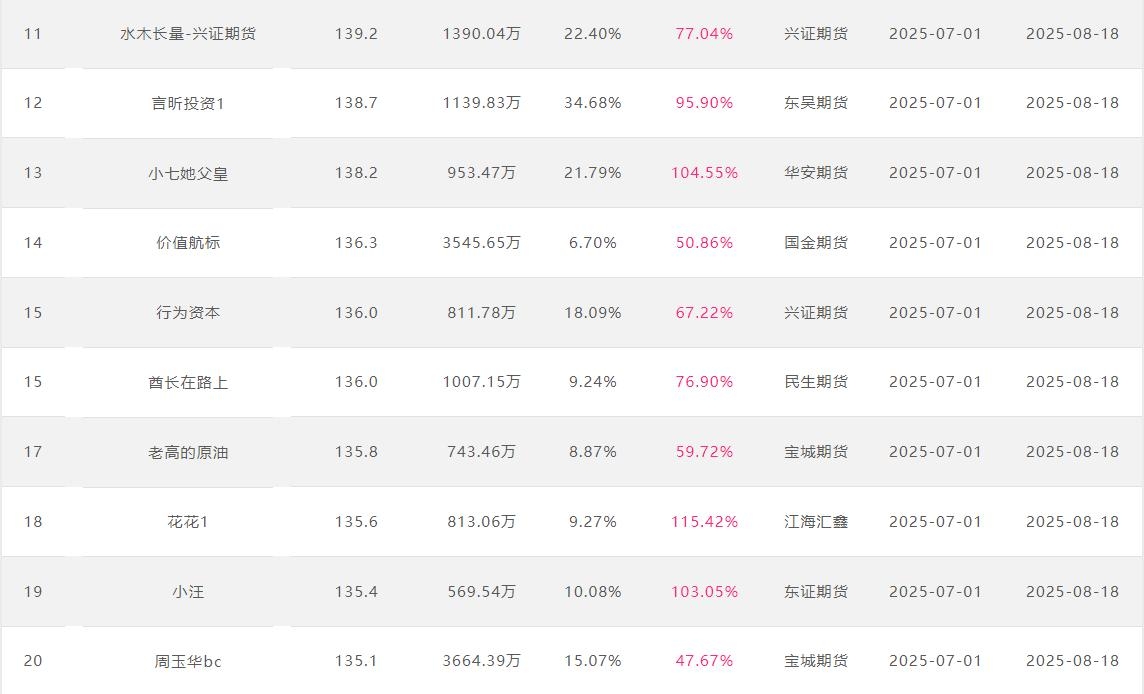This screenshot has width=1144, height=694.
Task: Open account 水木长量-兴证期货
Action: pyautogui.click(x=188, y=34)
